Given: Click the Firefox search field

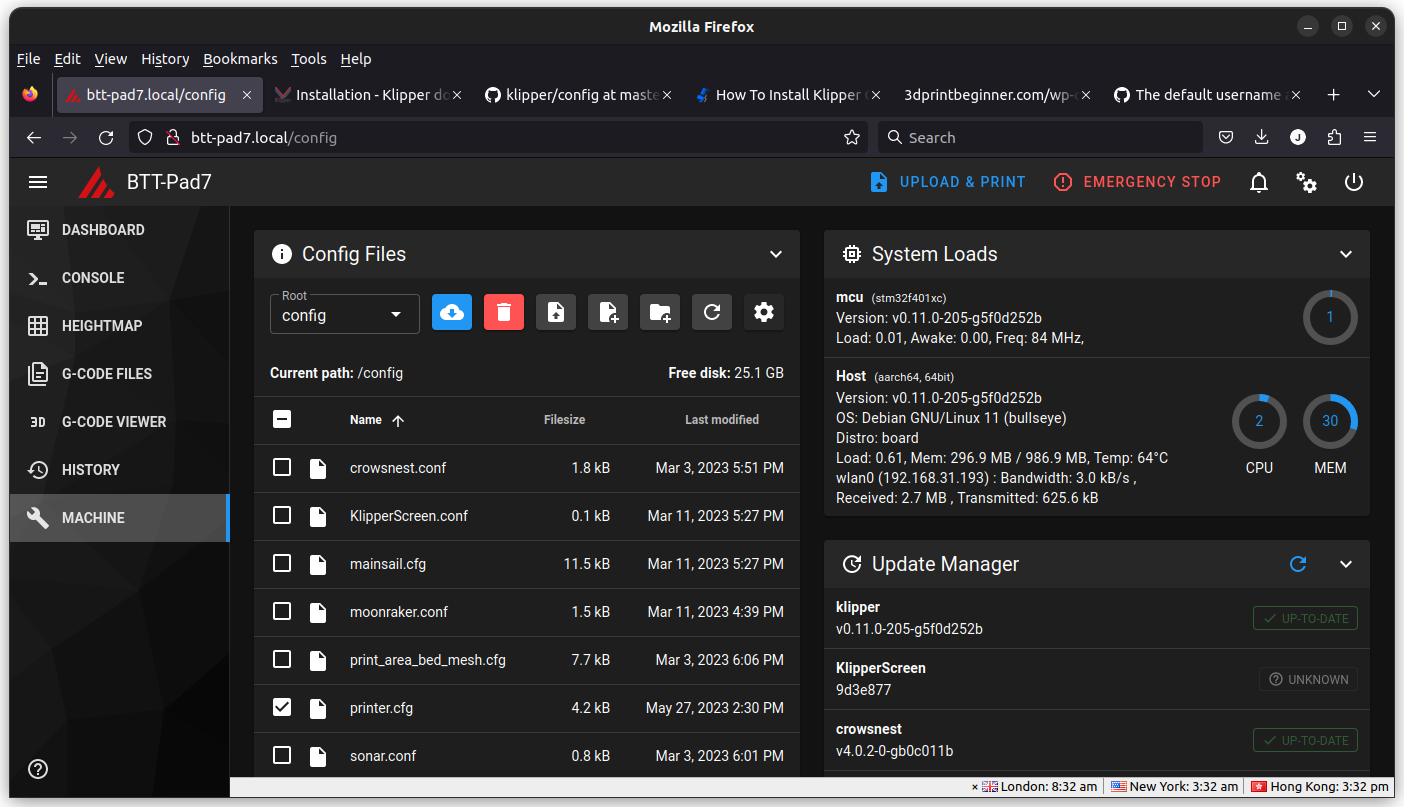Looking at the screenshot, I should (1040, 137).
